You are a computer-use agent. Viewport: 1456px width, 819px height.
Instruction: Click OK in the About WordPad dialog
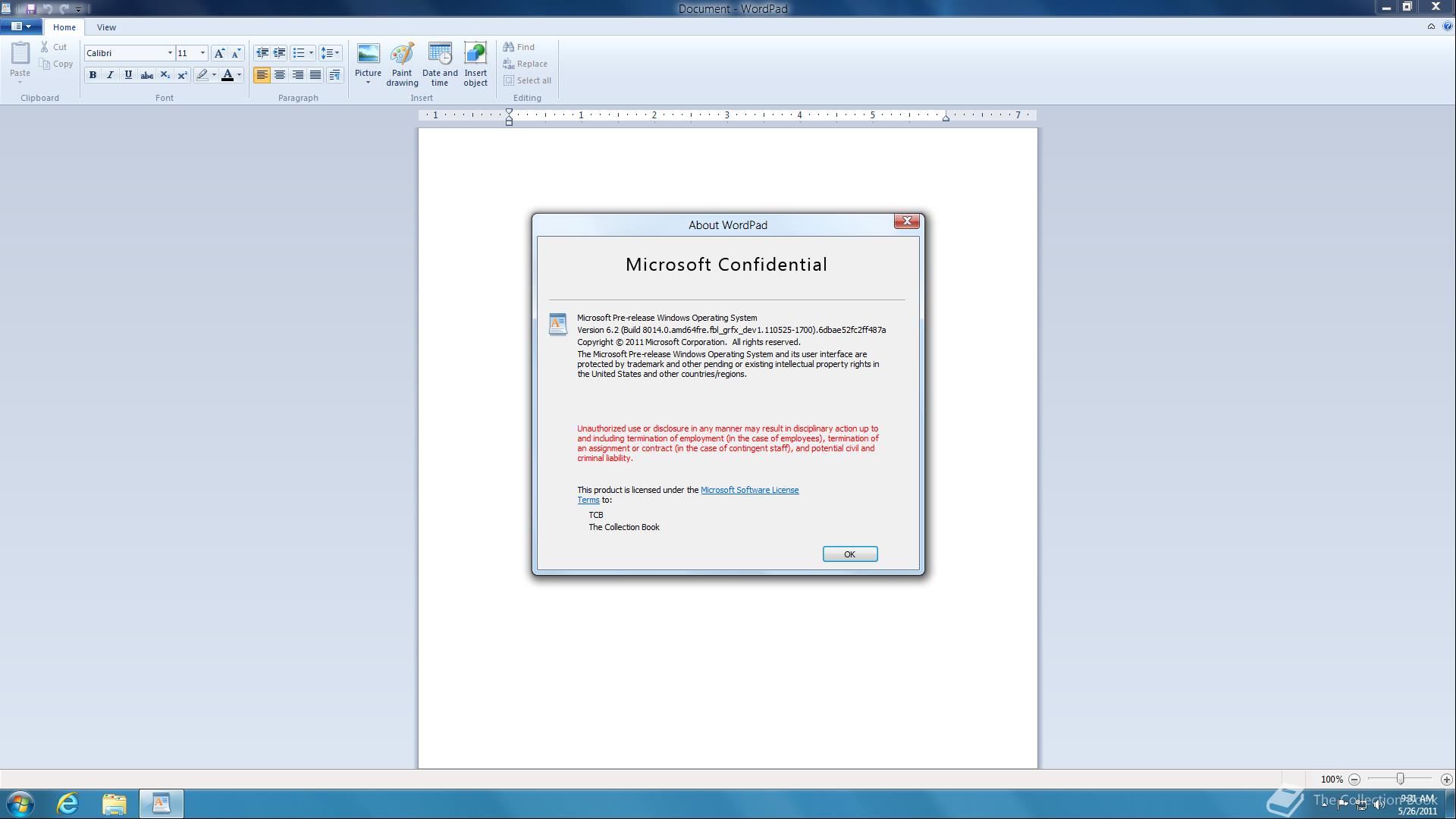[x=850, y=554]
